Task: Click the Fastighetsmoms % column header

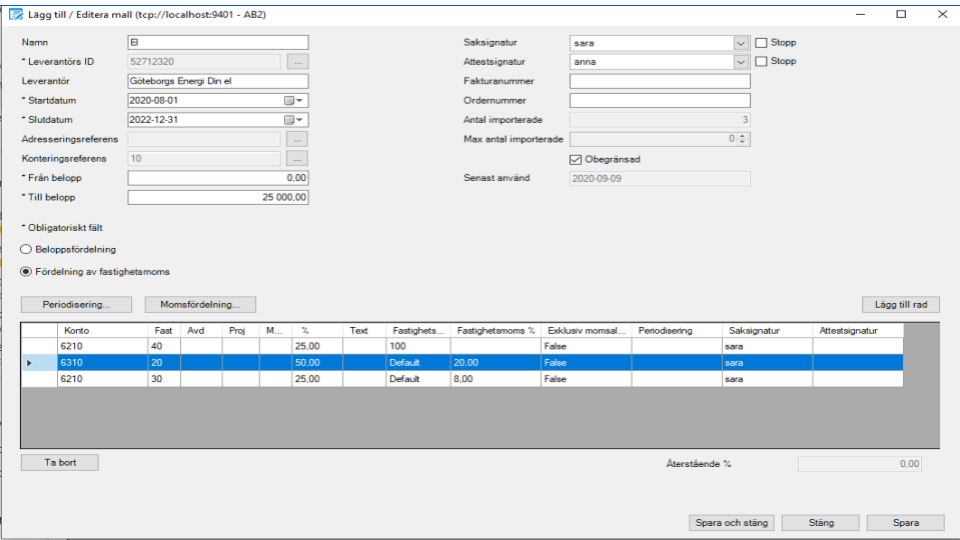Action: point(496,330)
